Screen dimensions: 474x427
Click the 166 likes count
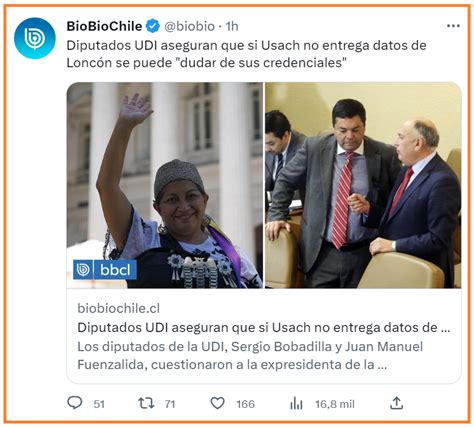click(245, 404)
